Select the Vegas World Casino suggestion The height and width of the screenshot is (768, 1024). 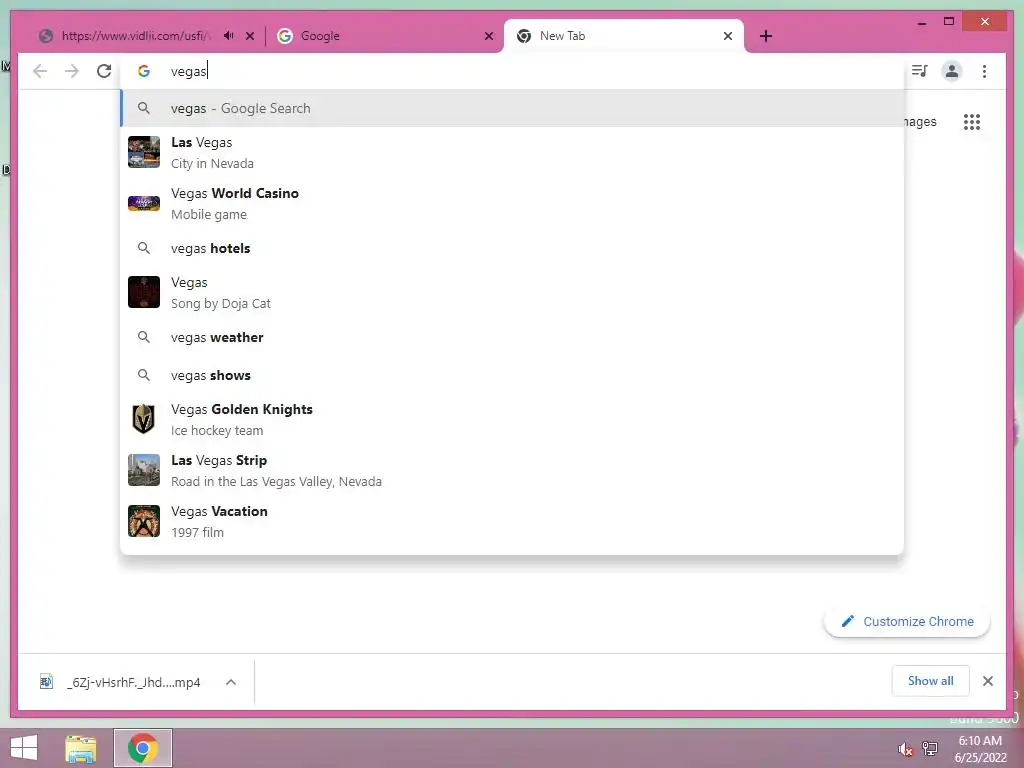(512, 204)
